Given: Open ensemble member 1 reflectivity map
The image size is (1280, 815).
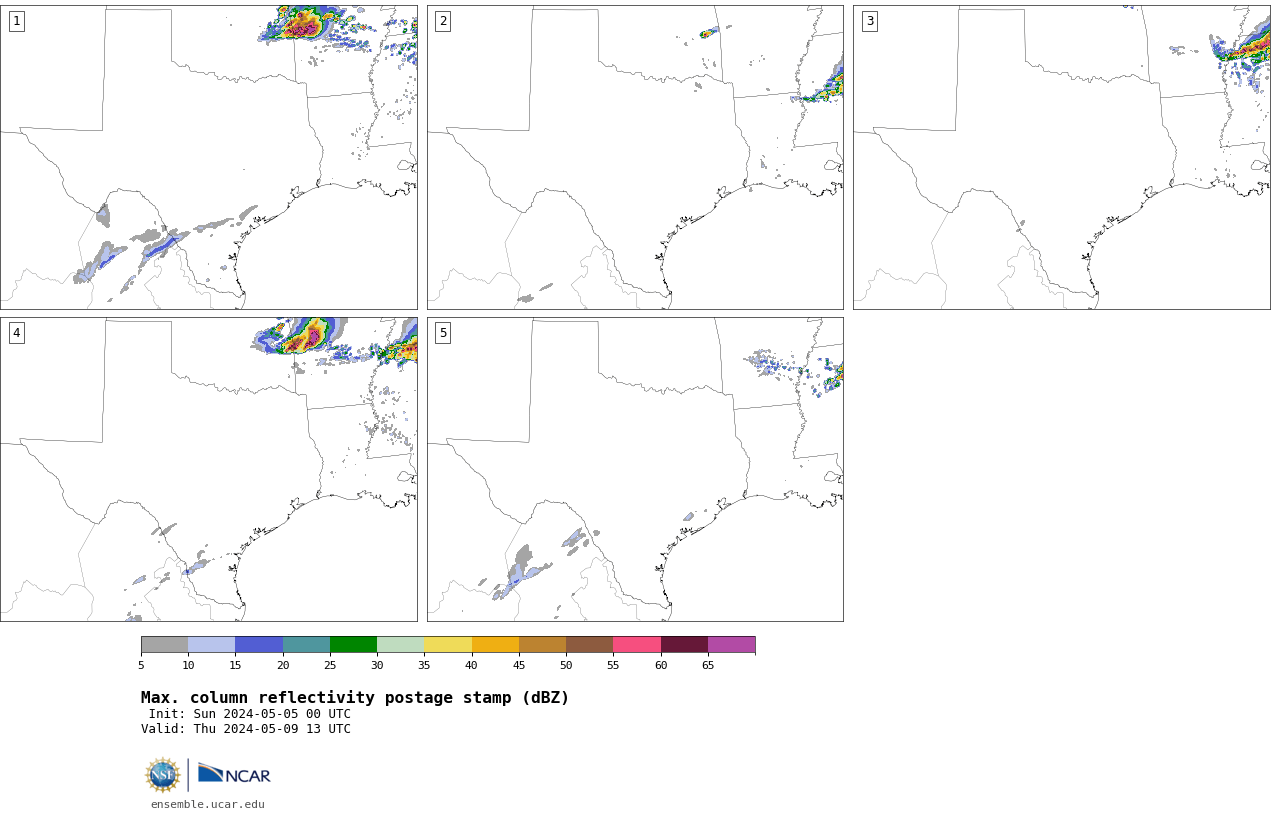Looking at the screenshot, I should point(208,157).
